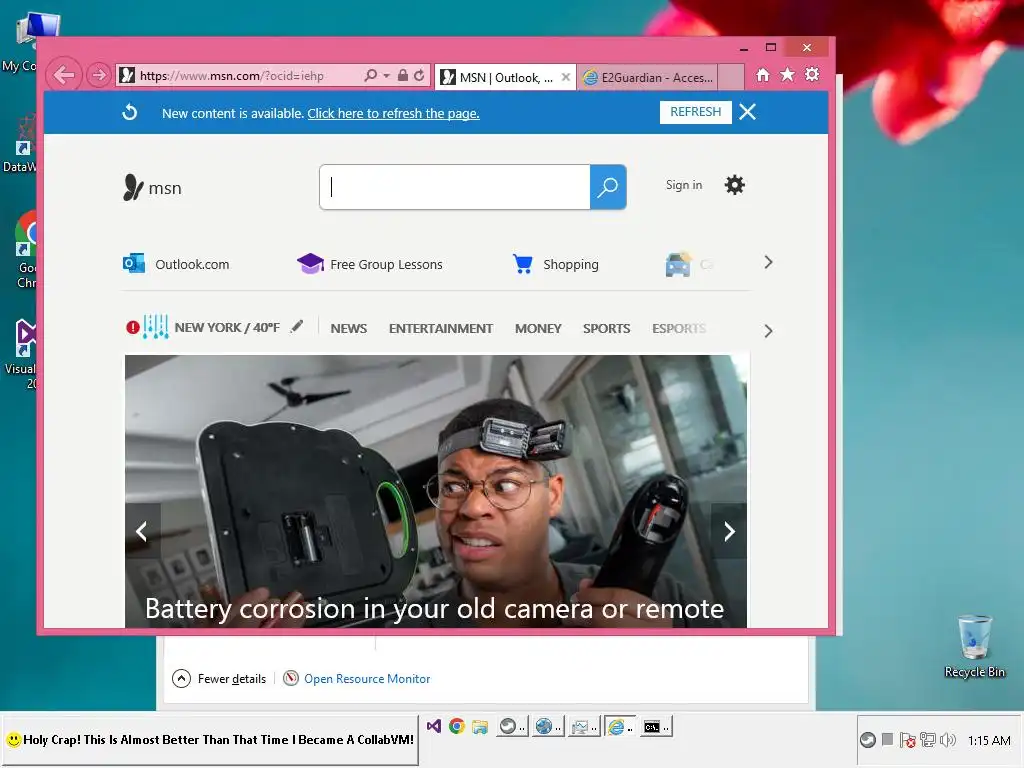Click the address bar search magnifier icon
The height and width of the screenshot is (768, 1024).
click(x=370, y=75)
